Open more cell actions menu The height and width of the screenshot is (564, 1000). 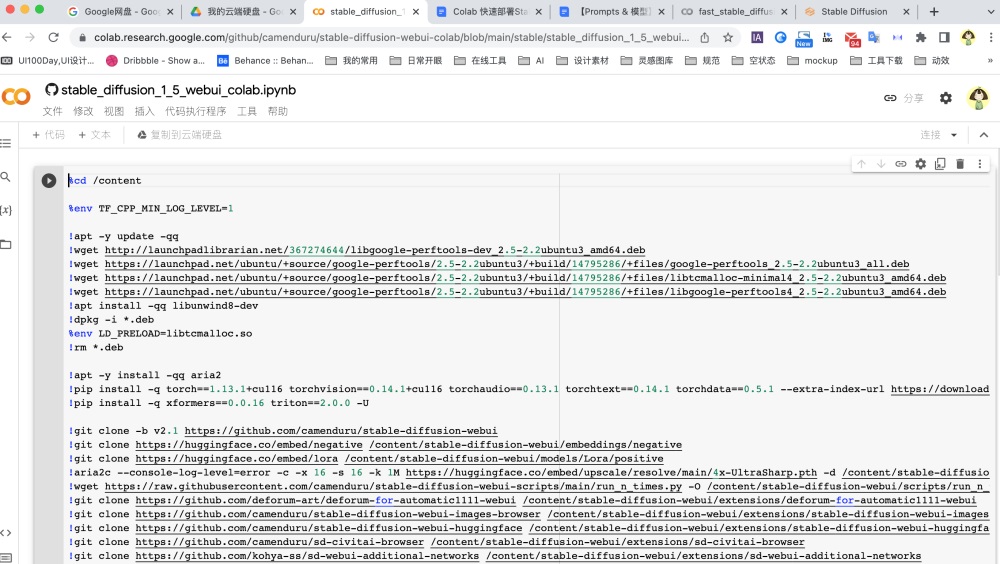pos(980,164)
